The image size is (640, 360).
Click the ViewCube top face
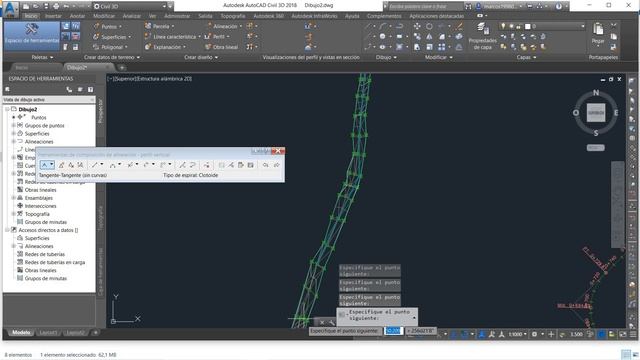596,113
